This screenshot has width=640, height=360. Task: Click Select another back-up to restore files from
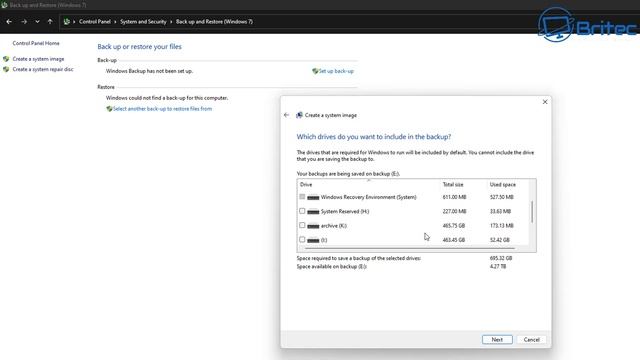(x=162, y=109)
